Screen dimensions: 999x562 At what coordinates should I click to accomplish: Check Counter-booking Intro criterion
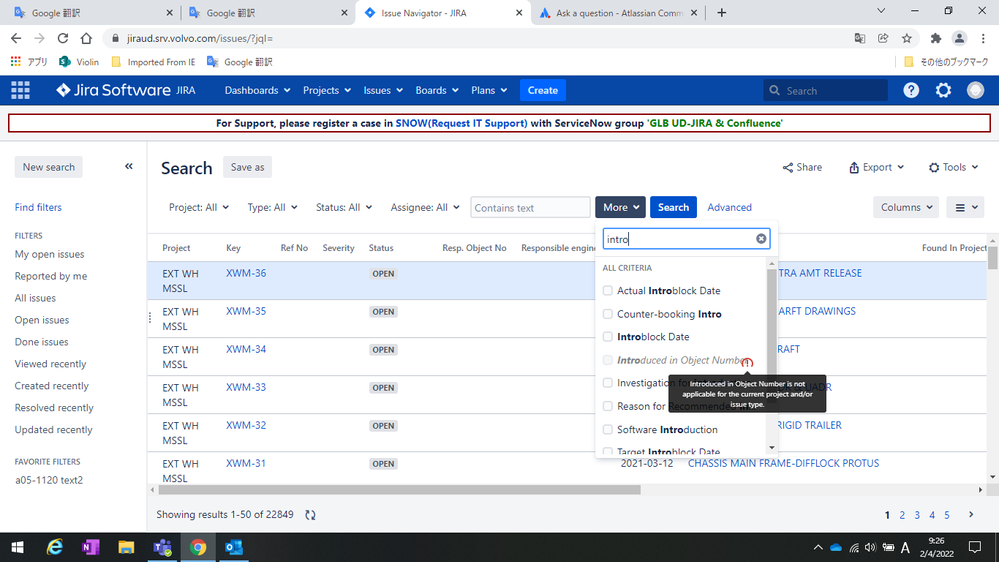pos(607,314)
